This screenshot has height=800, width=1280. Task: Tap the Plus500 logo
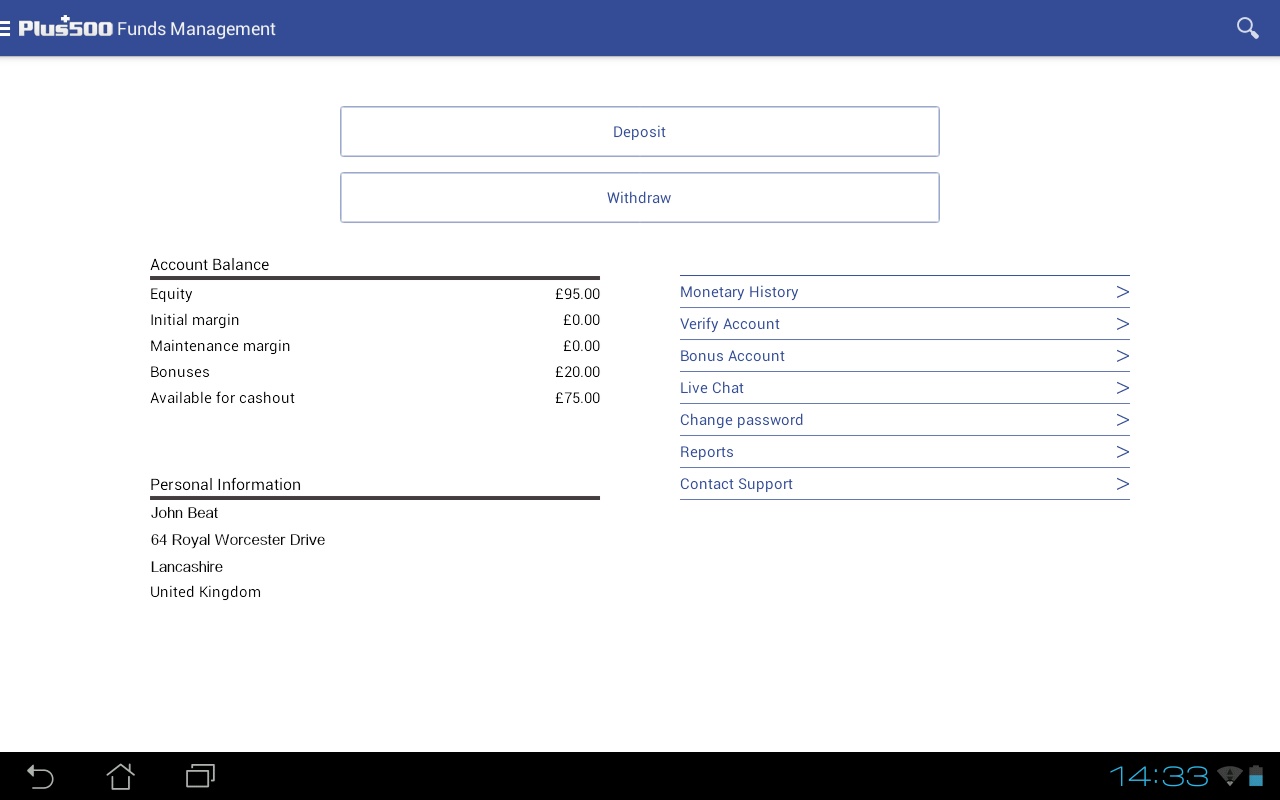coord(66,28)
